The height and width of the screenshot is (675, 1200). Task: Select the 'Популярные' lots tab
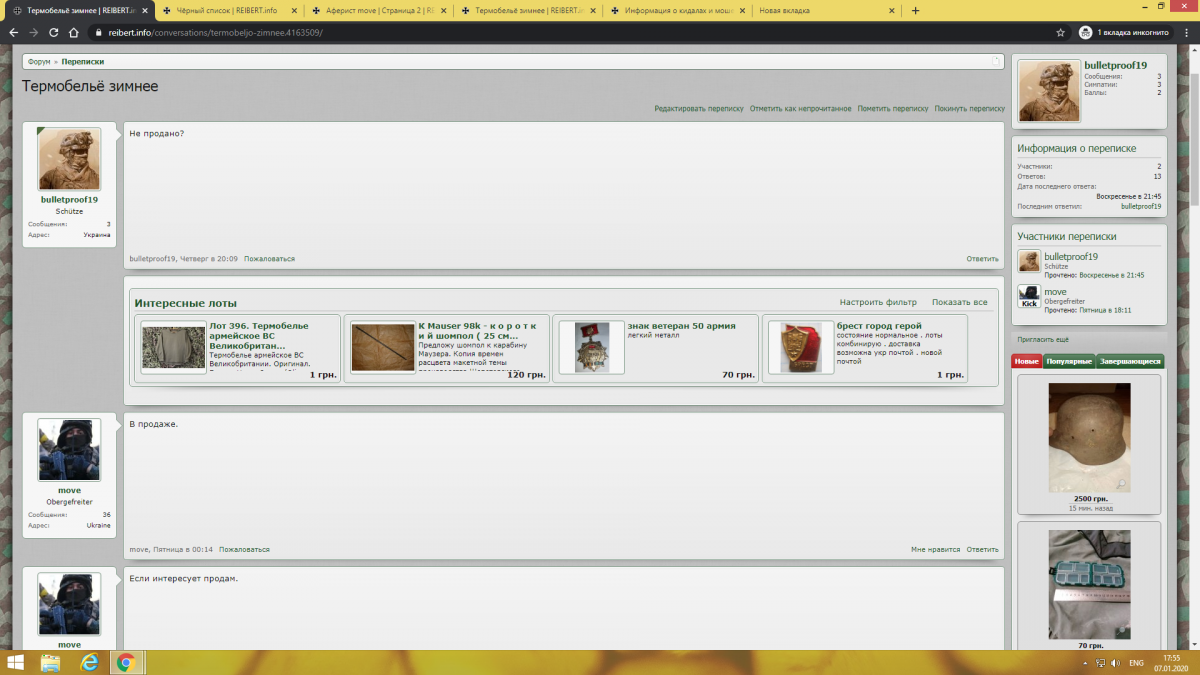coord(1069,361)
